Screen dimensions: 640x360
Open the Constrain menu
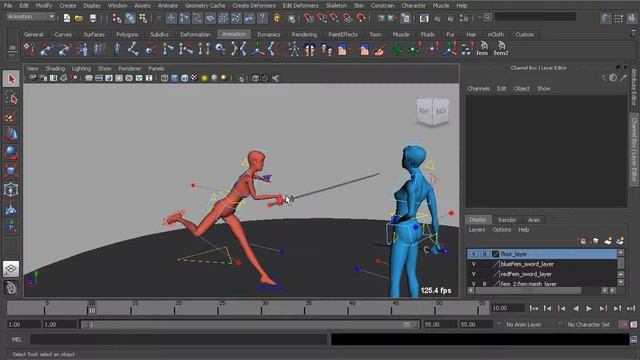(382, 6)
